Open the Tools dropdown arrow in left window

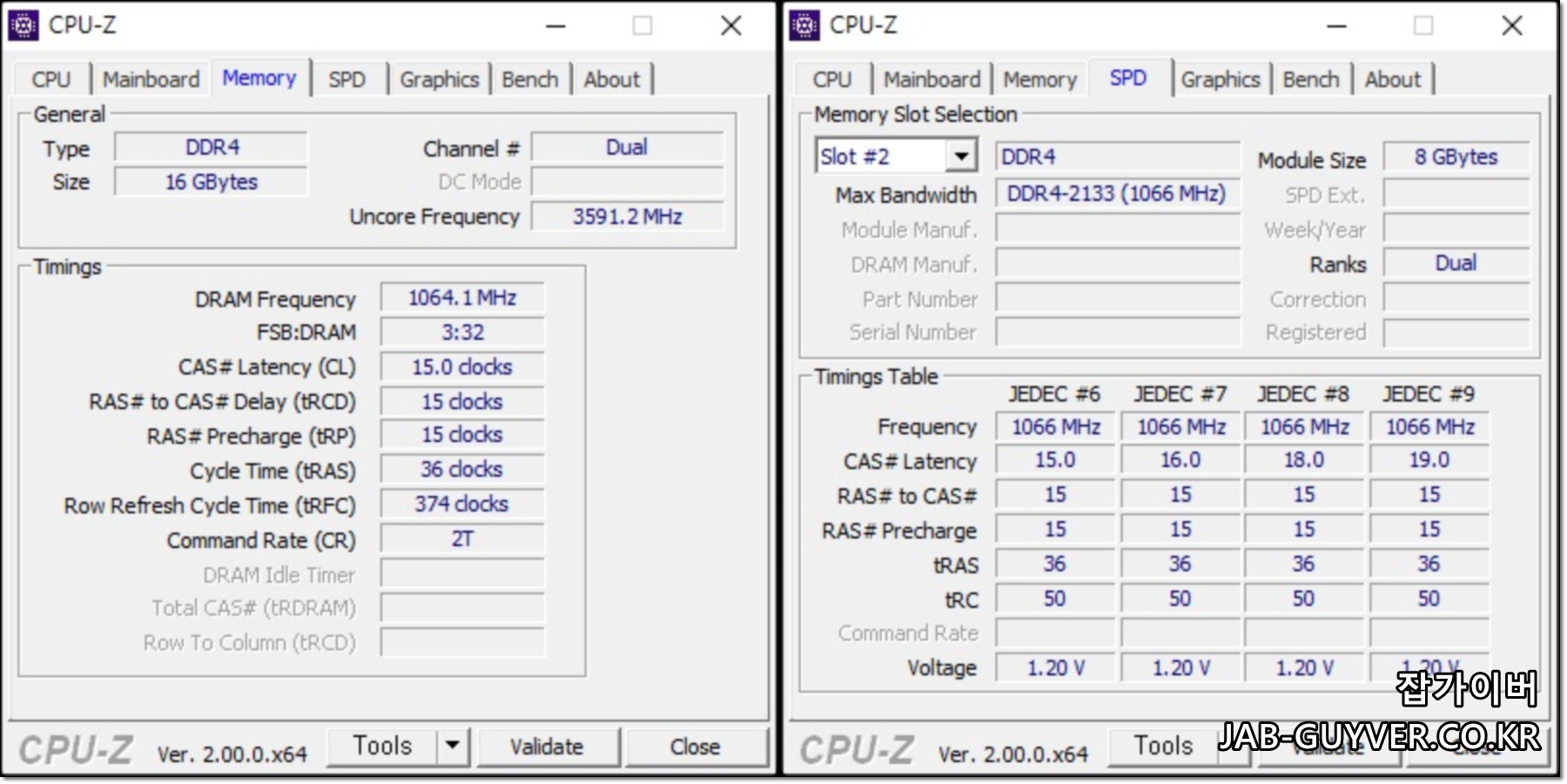[453, 746]
